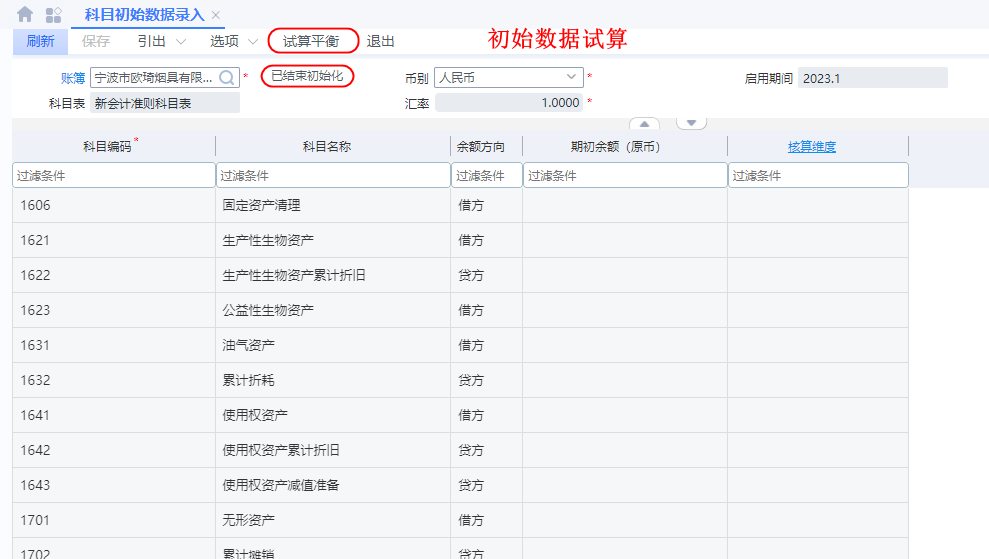
Task: Click the 科目名称 filter input
Action: [332, 175]
